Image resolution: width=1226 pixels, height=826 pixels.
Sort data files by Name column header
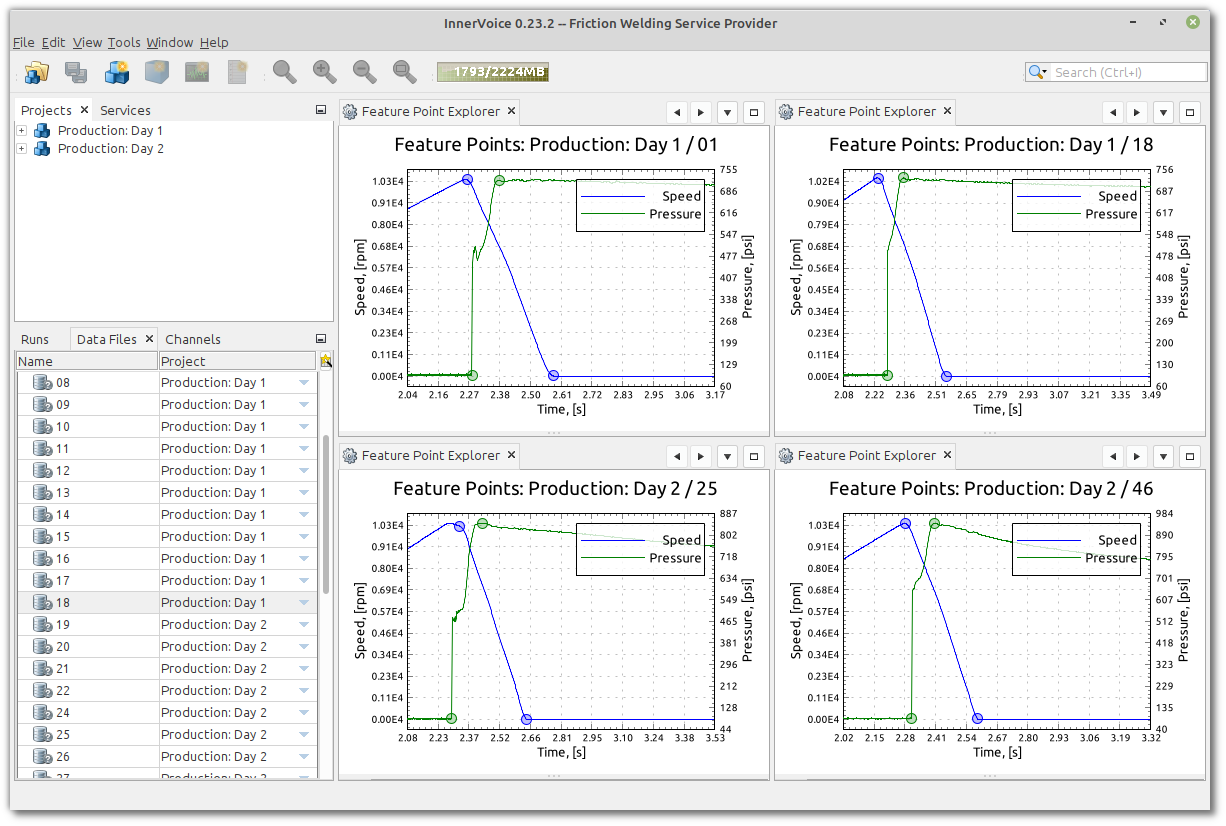tap(87, 361)
